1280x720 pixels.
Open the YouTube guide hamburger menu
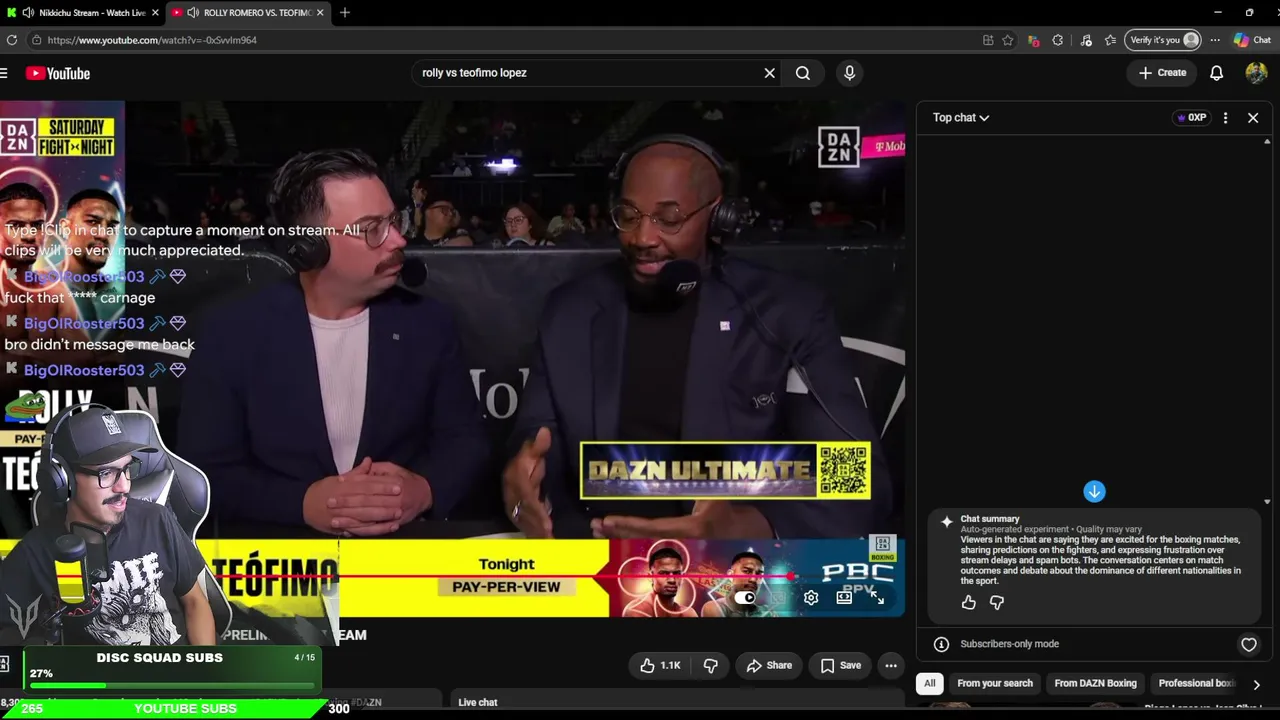[4, 73]
